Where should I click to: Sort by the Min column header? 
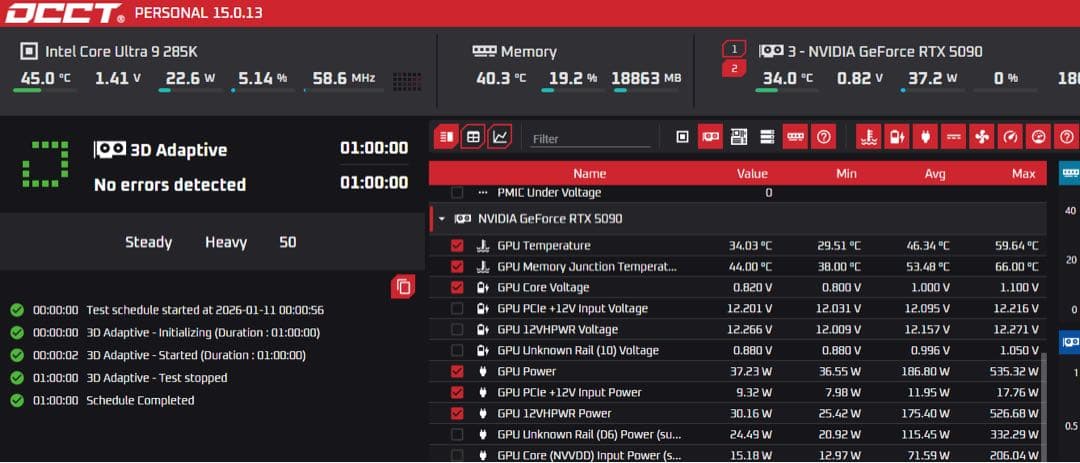coord(847,174)
